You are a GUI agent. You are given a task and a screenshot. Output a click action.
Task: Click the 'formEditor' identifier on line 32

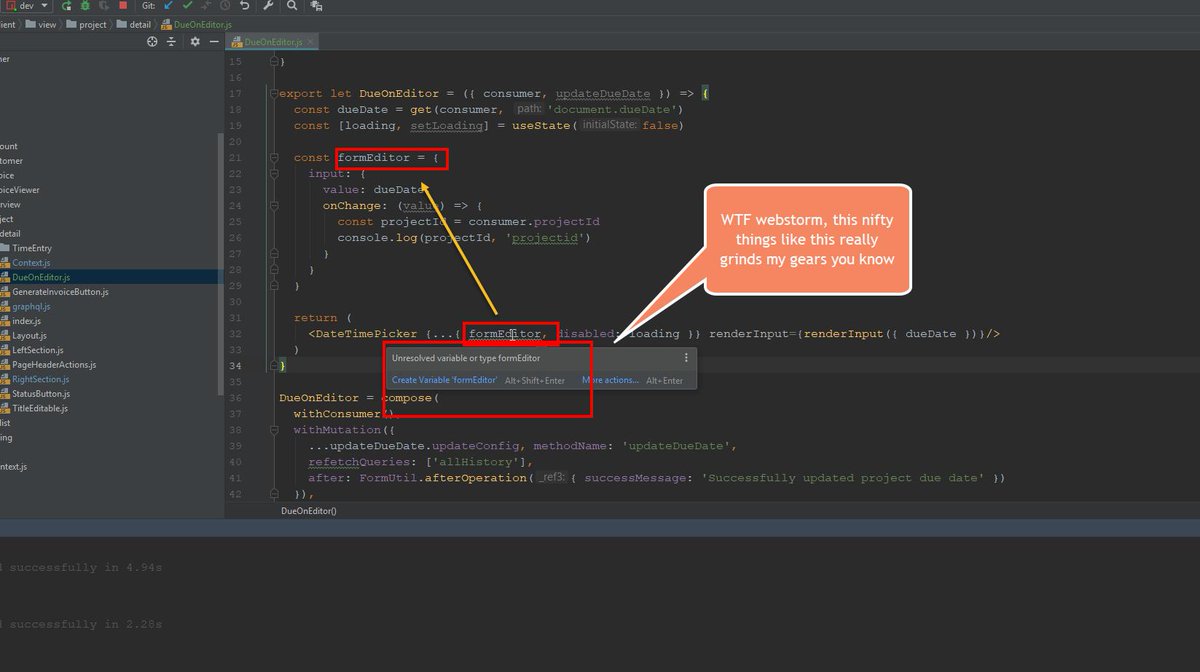tap(506, 334)
